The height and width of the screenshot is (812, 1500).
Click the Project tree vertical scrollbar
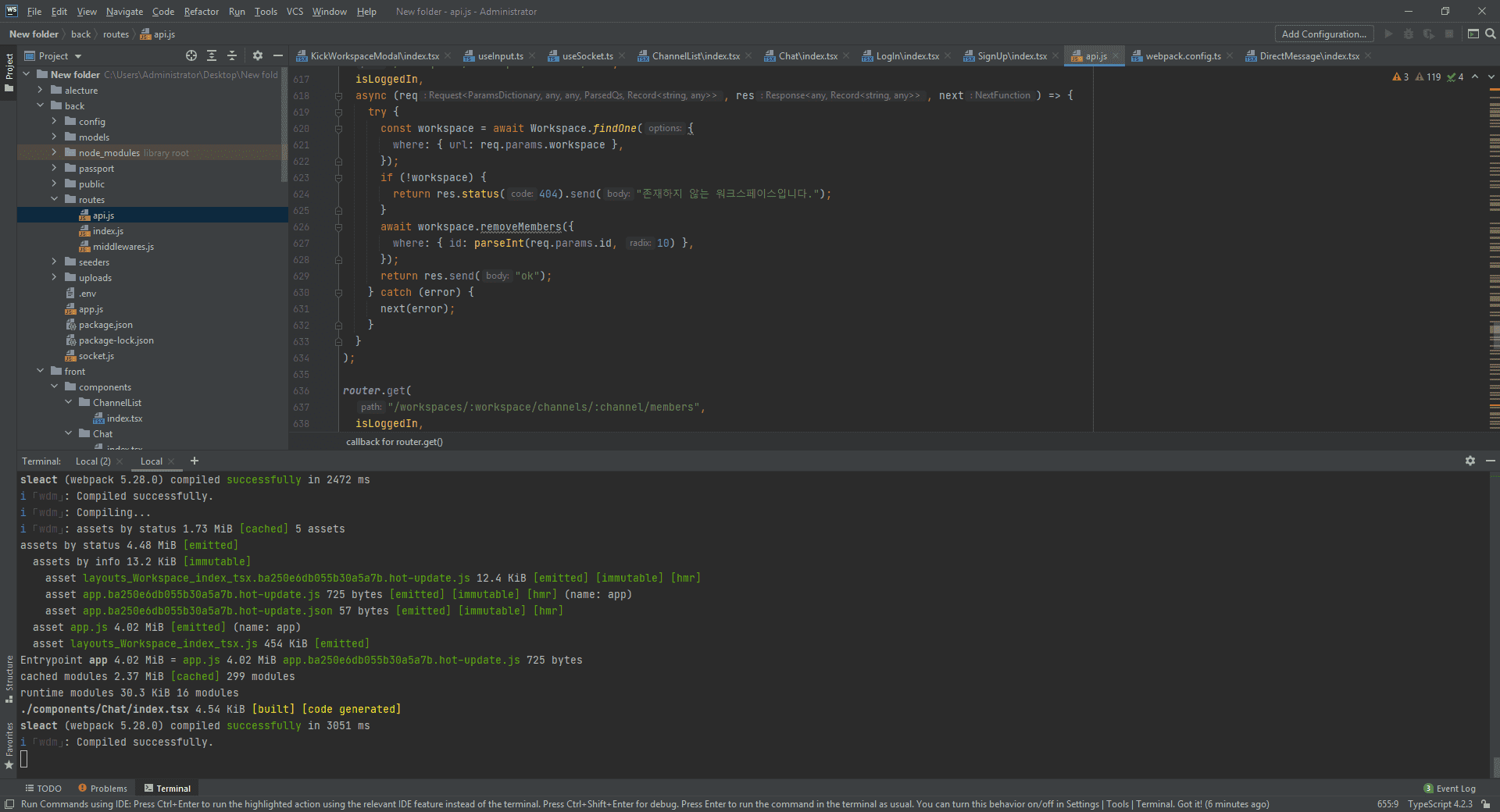pyautogui.click(x=284, y=125)
